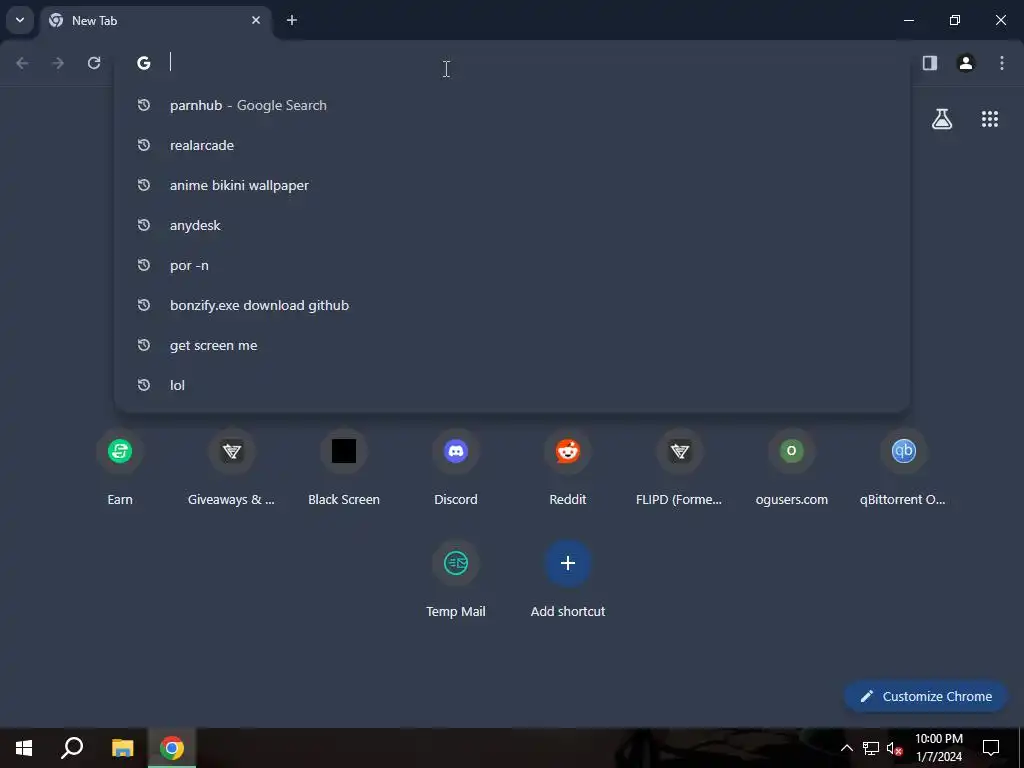
Task: Open the tab search dropdown arrow
Action: [20, 20]
